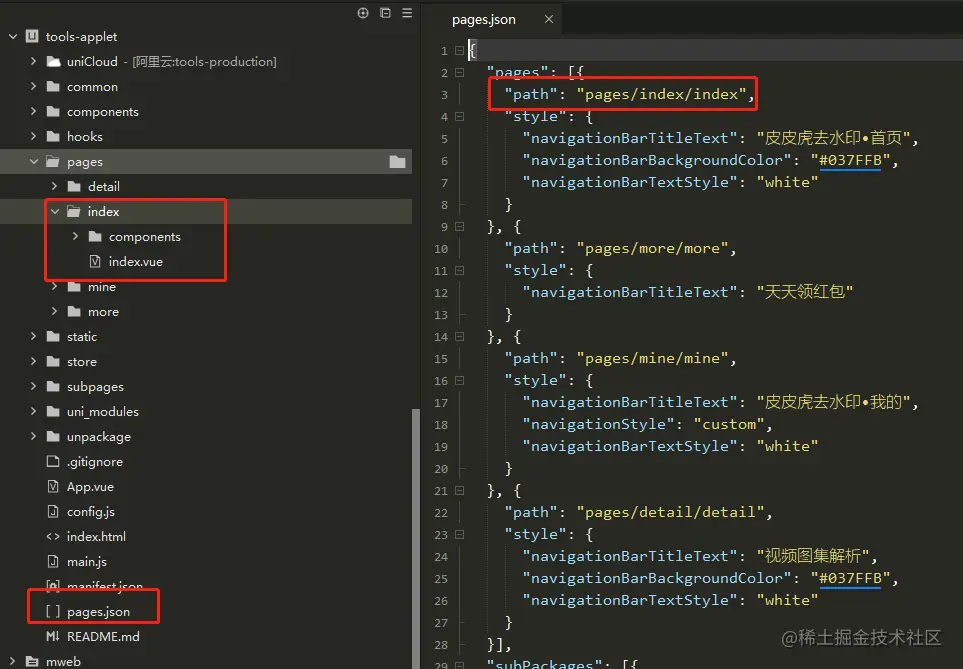This screenshot has width=963, height=669.
Task: Fold the code block at line 1
Action: pyautogui.click(x=459, y=50)
